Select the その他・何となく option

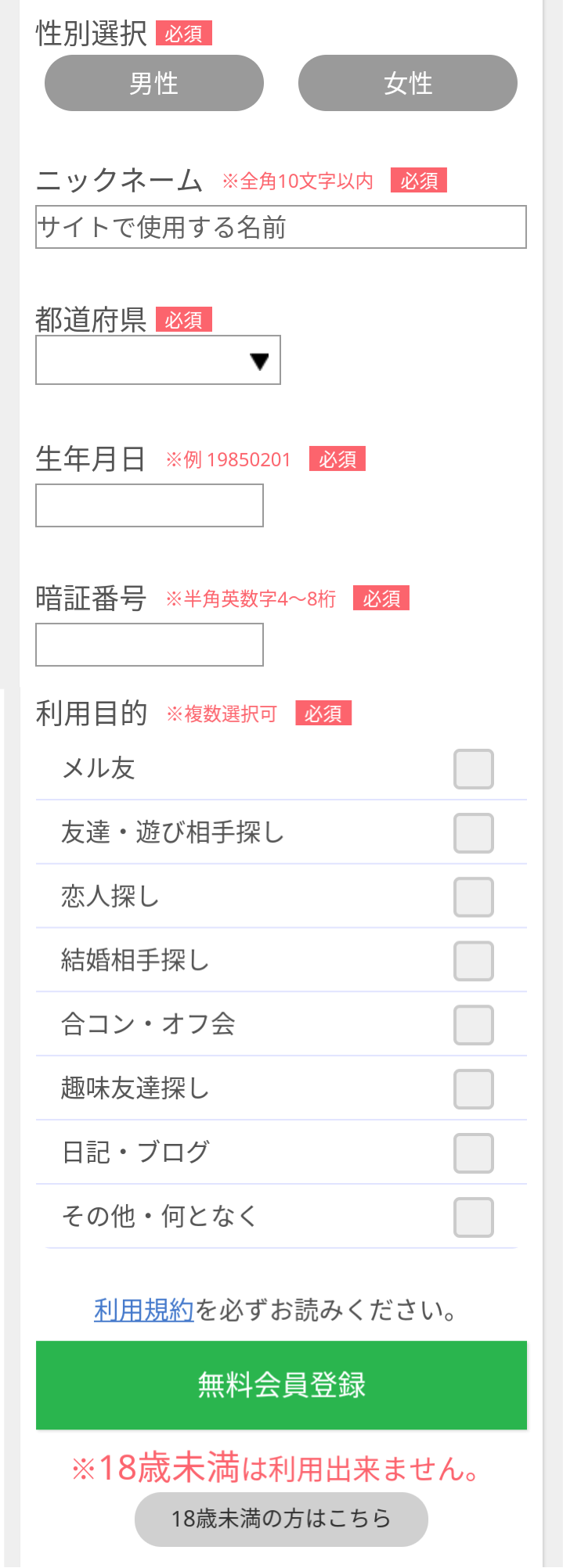click(x=473, y=1217)
